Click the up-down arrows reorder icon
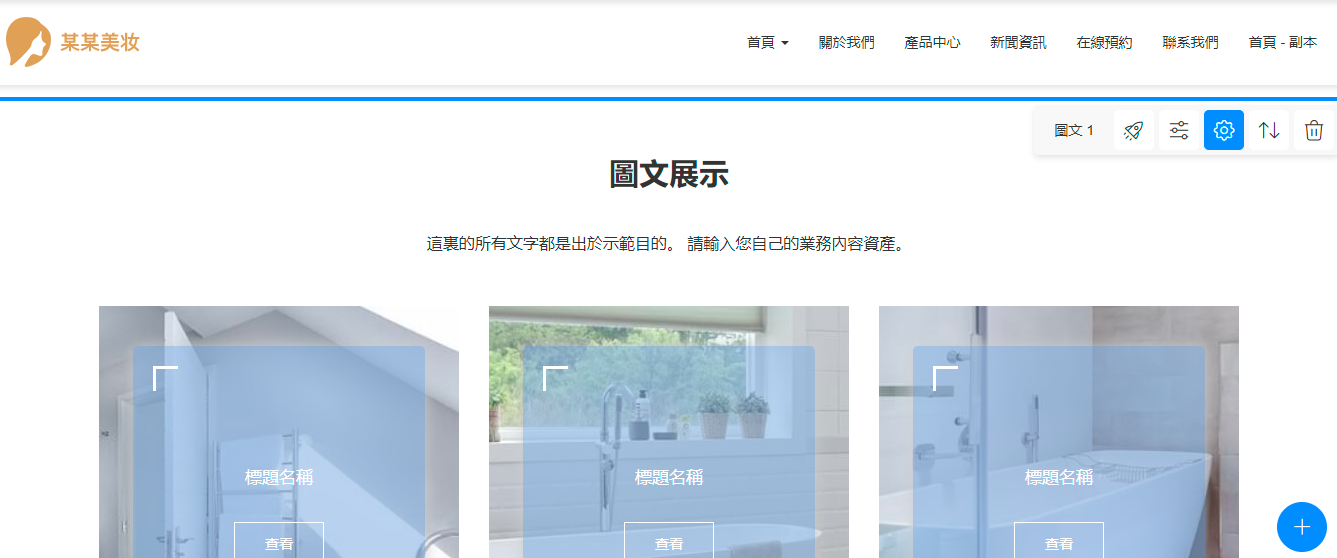Image resolution: width=1337 pixels, height=558 pixels. click(1269, 130)
